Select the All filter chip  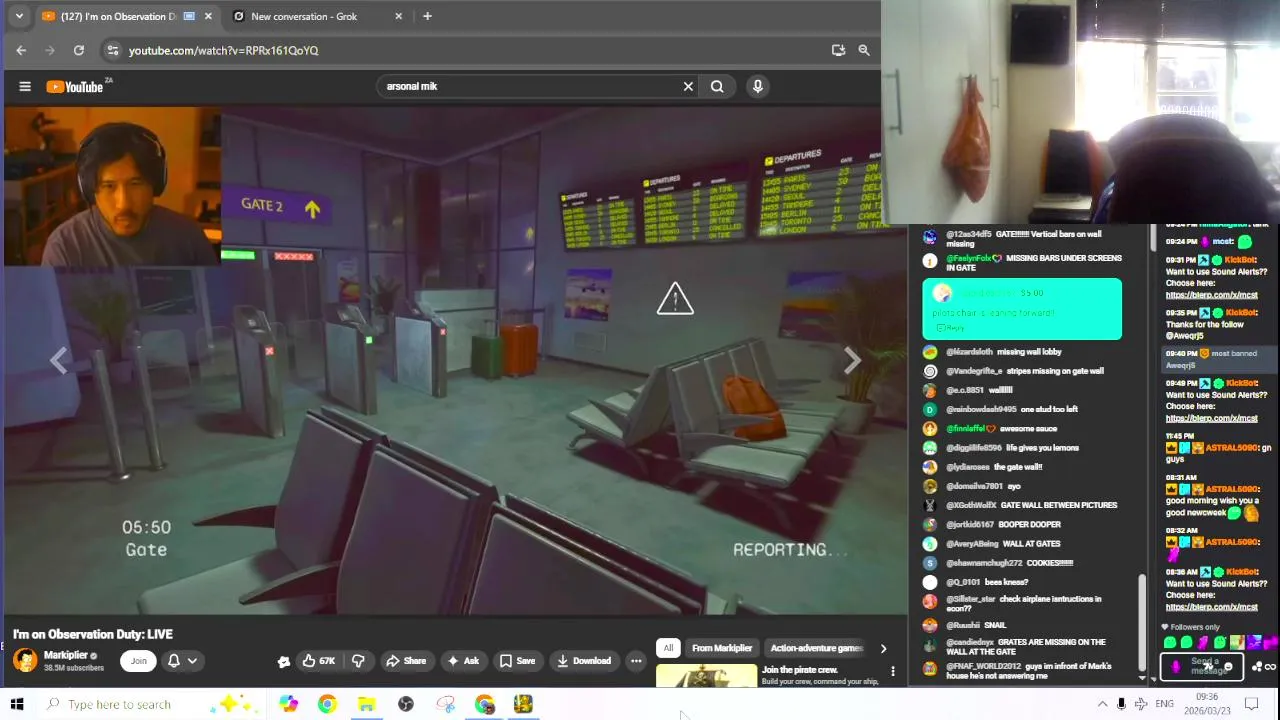click(668, 648)
